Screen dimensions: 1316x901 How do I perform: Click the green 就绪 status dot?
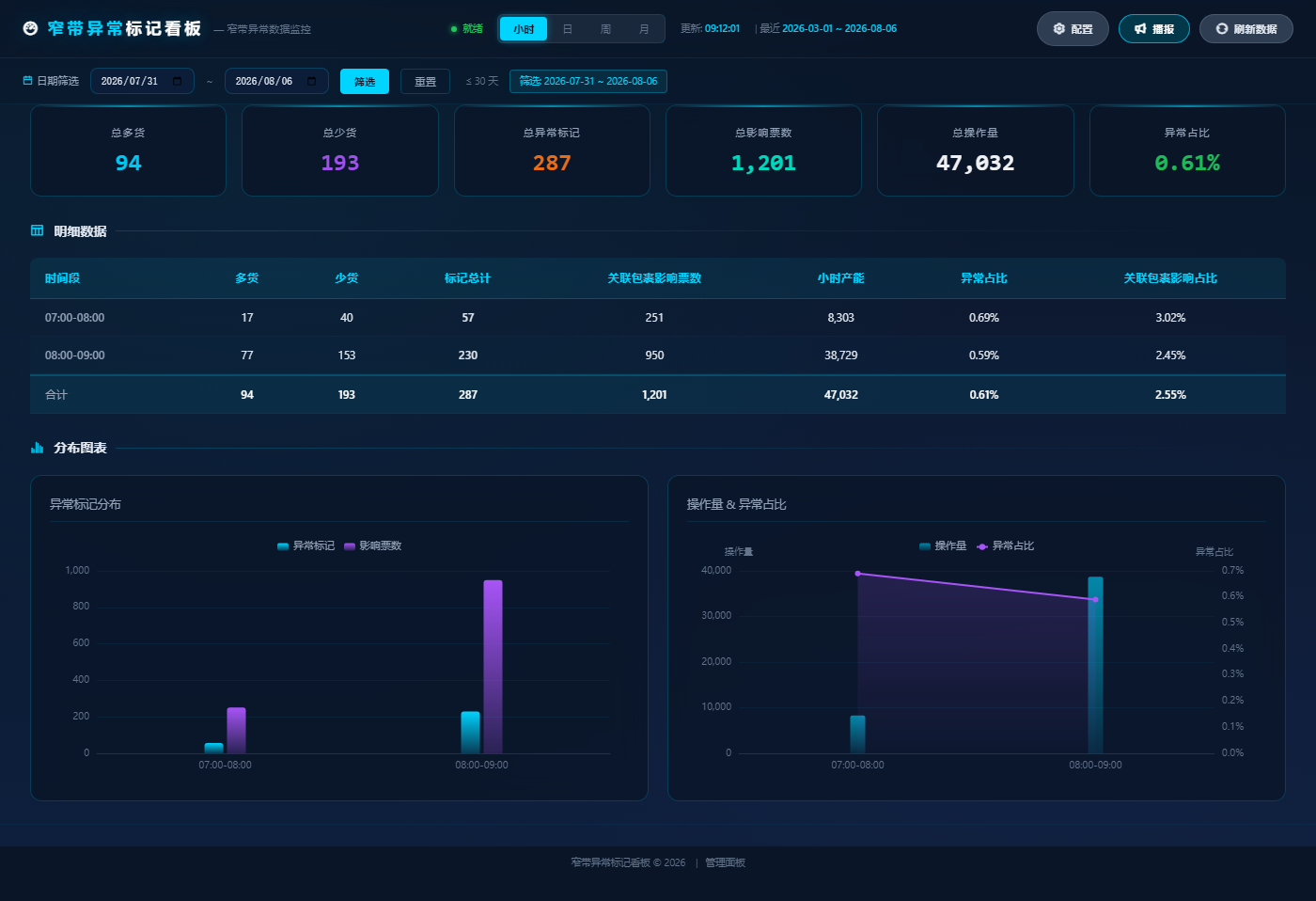(454, 29)
